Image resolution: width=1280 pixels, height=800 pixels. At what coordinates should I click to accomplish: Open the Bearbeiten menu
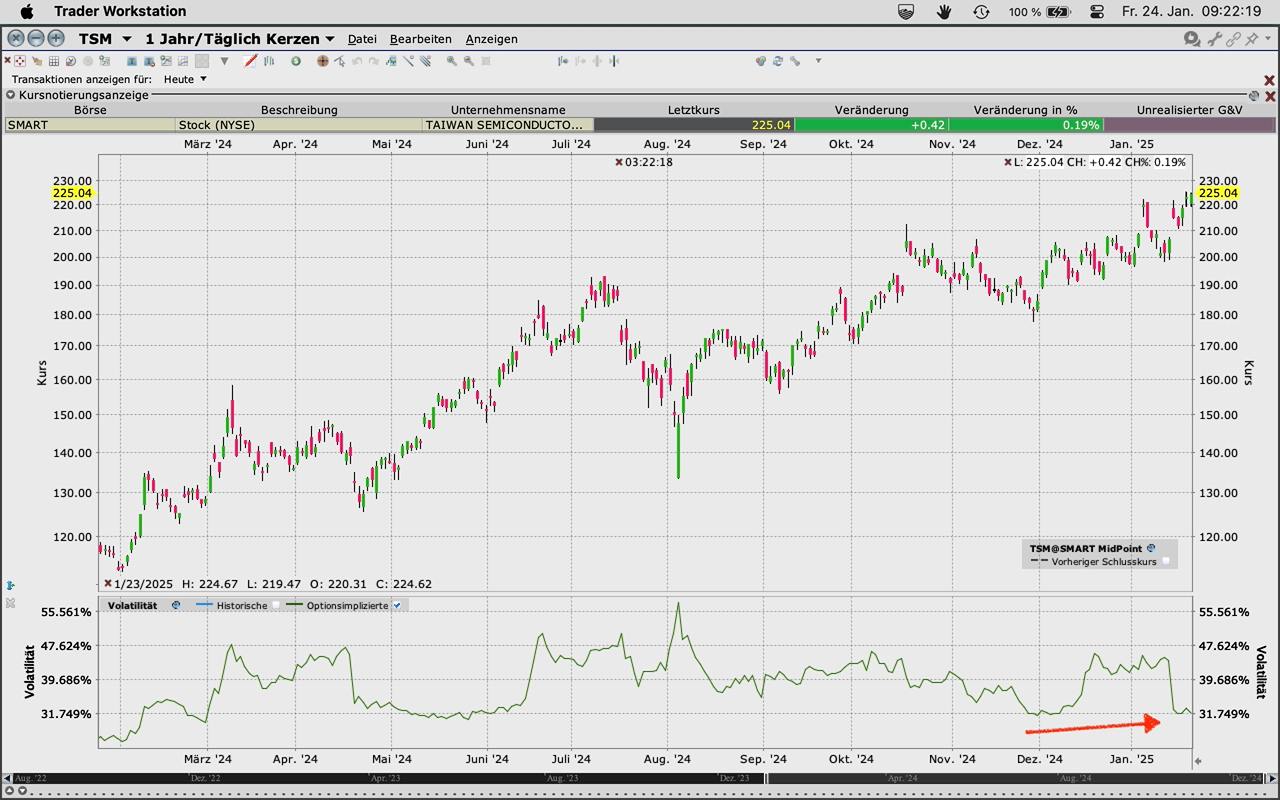420,39
